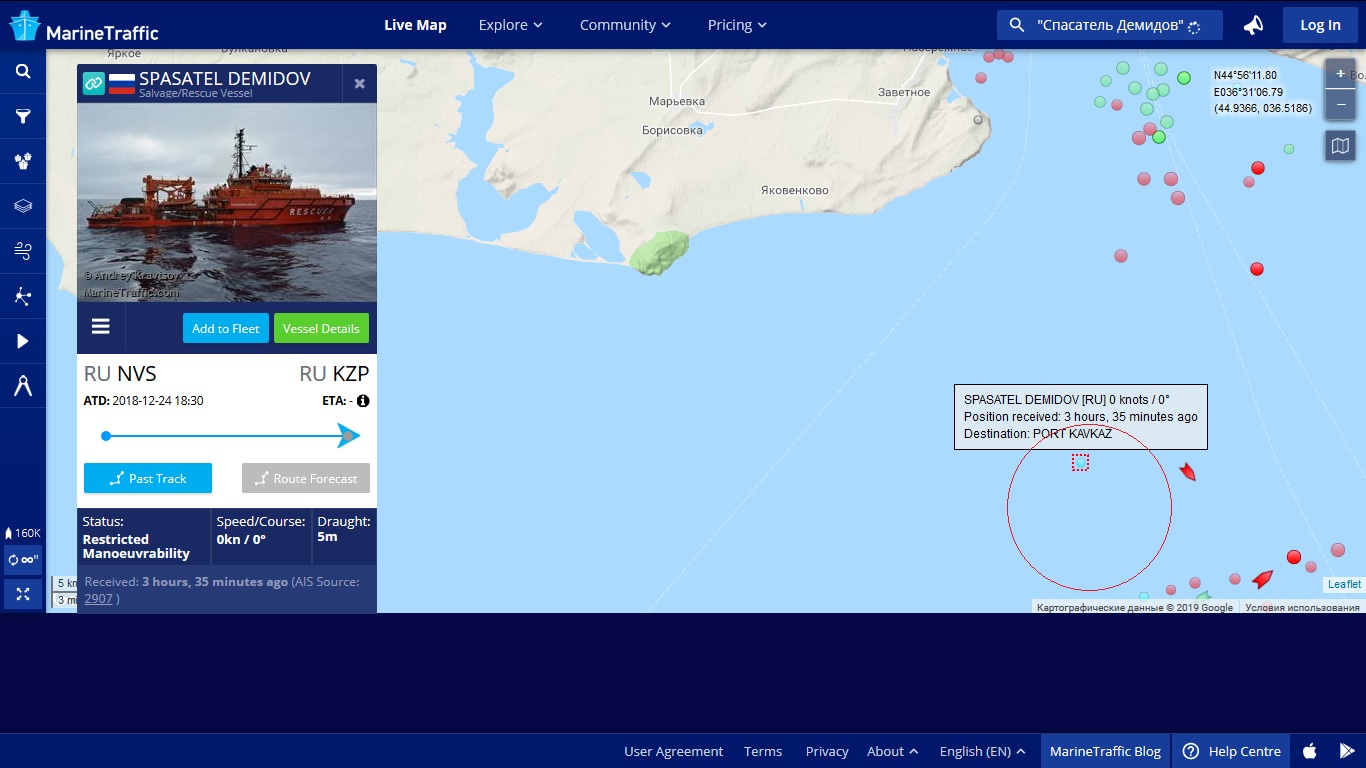This screenshot has height=768, width=1366.
Task: Expand the Community dropdown menu
Action: click(x=626, y=25)
